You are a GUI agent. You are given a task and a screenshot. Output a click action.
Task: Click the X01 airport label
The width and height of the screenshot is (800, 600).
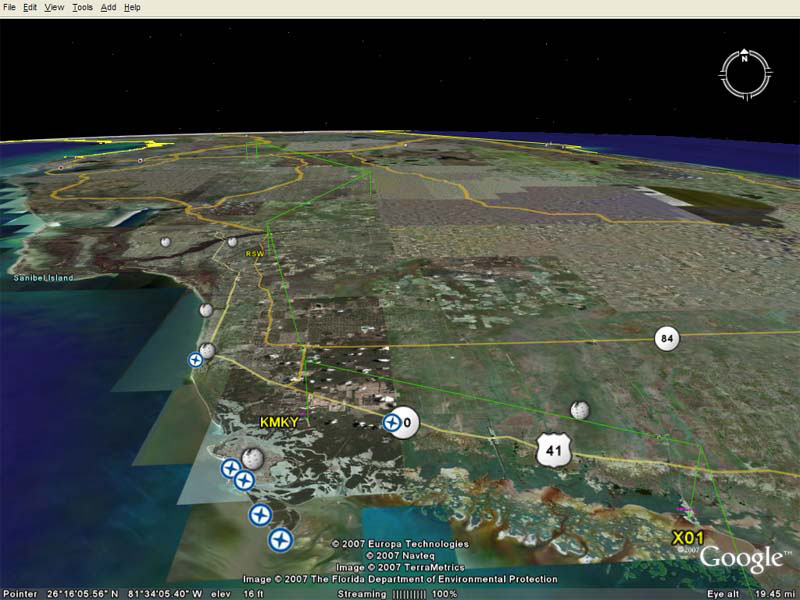click(688, 538)
